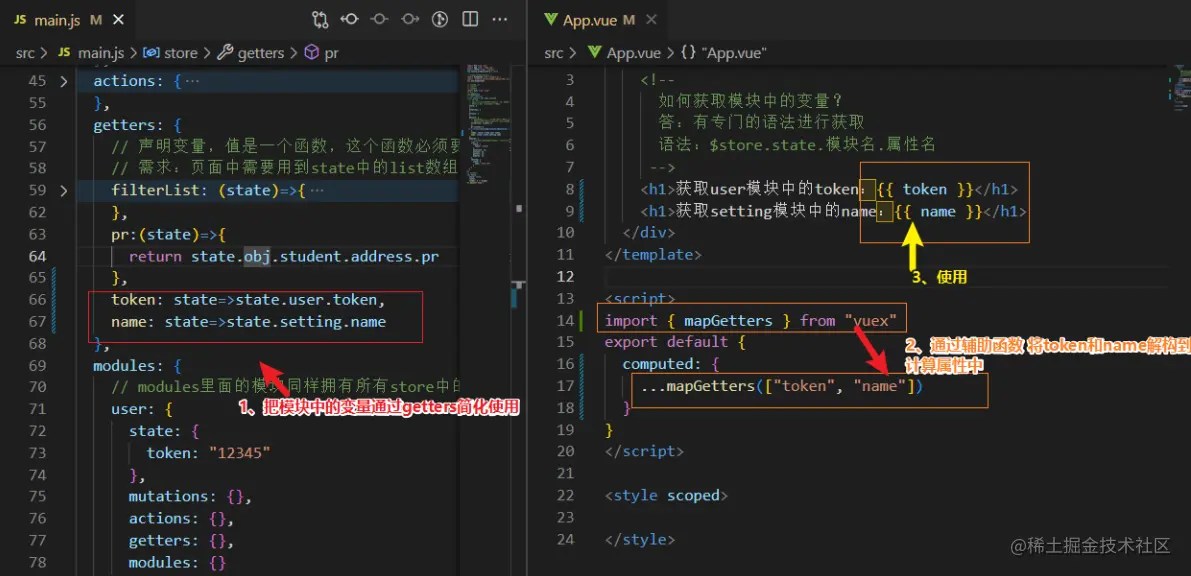This screenshot has width=1191, height=576.
Task: Click the folded ellipsis after filterList arrow function
Action: pos(317,191)
